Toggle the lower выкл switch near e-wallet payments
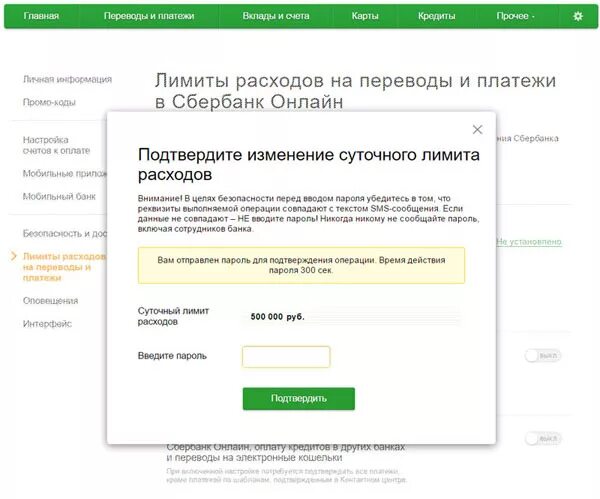The image size is (600, 499). click(543, 438)
